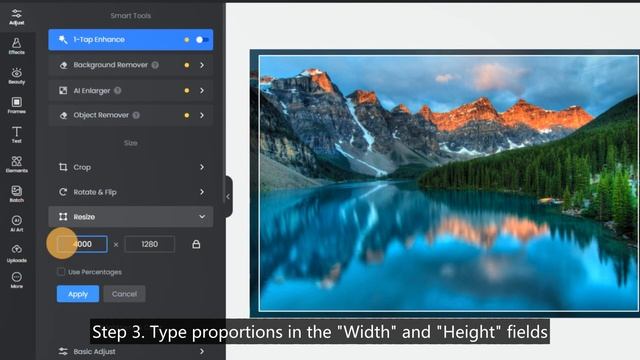Select the 1-Tap Enhance tool
Image resolution: width=640 pixels, height=360 pixels.
[x=131, y=40]
